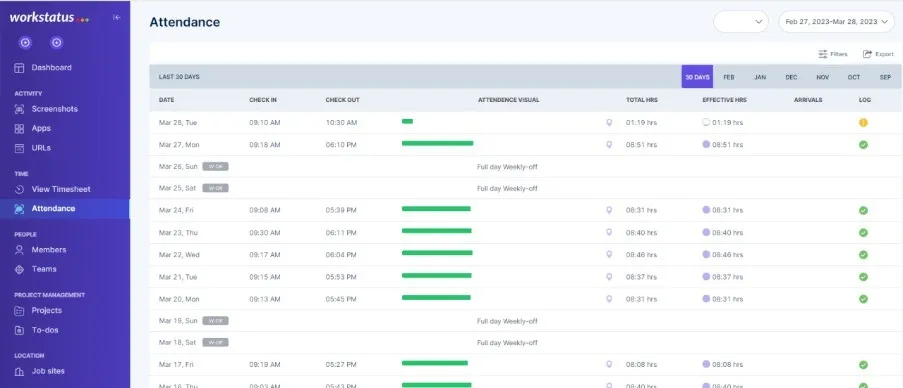Click the location pin for Mar 28
The height and width of the screenshot is (388, 903).
pos(609,123)
